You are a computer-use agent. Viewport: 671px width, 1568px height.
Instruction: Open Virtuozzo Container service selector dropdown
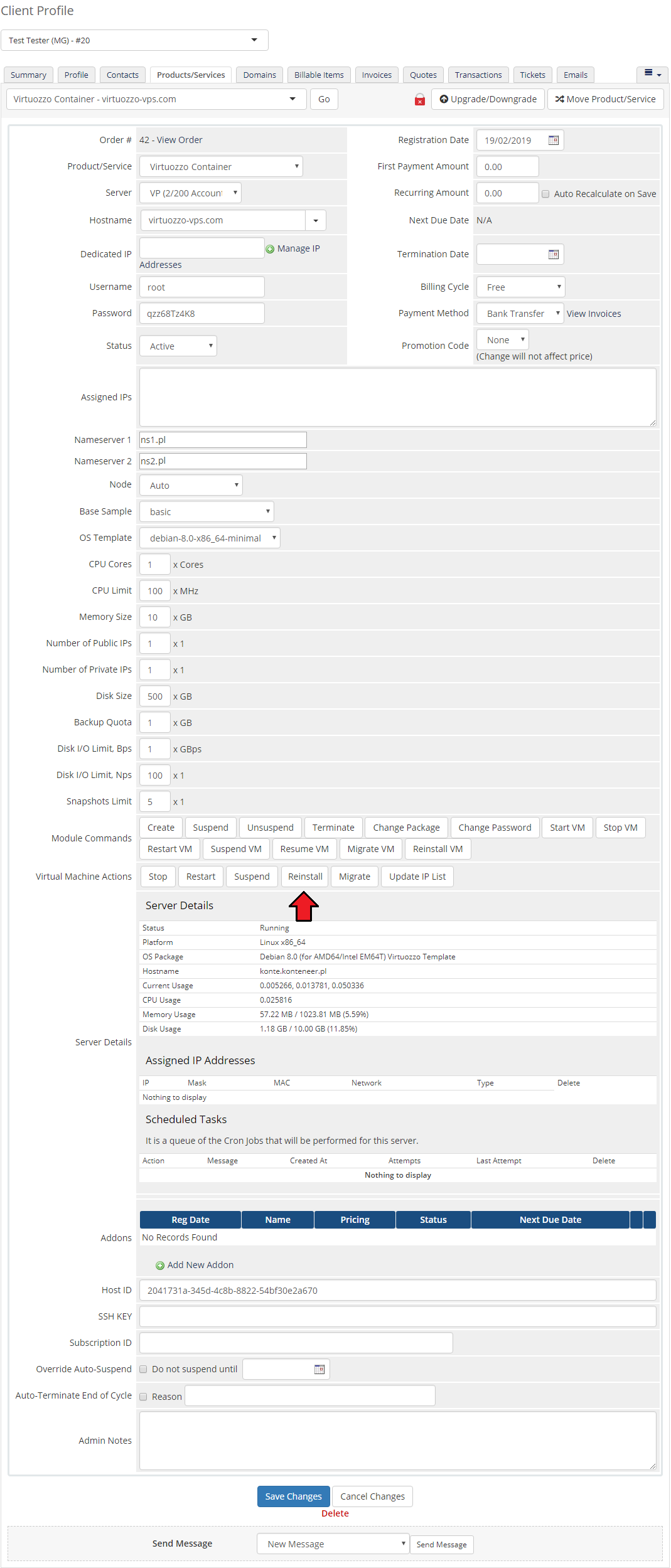156,99
